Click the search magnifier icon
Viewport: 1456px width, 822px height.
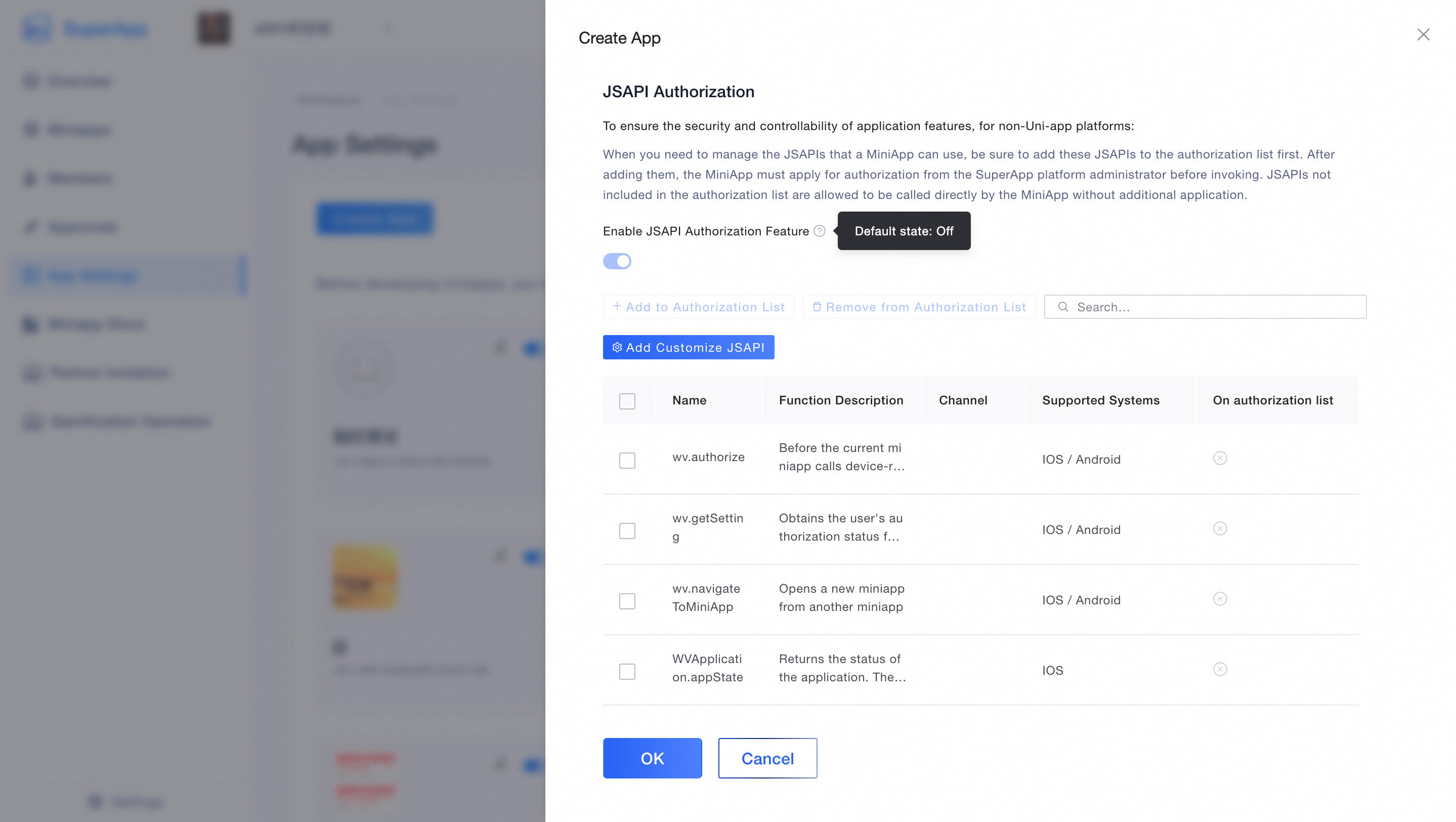pyautogui.click(x=1062, y=306)
